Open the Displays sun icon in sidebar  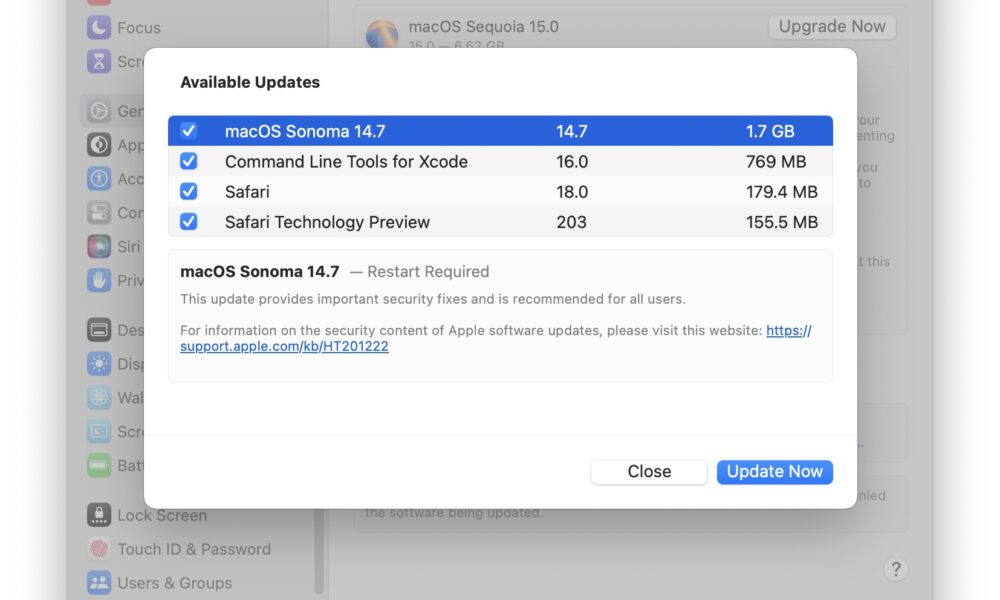pos(99,363)
